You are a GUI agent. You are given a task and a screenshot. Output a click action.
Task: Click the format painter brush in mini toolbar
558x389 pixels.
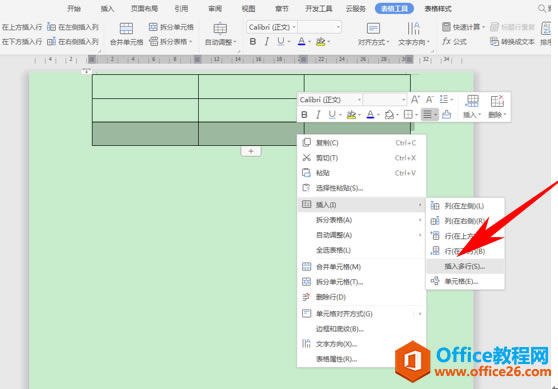click(446, 114)
